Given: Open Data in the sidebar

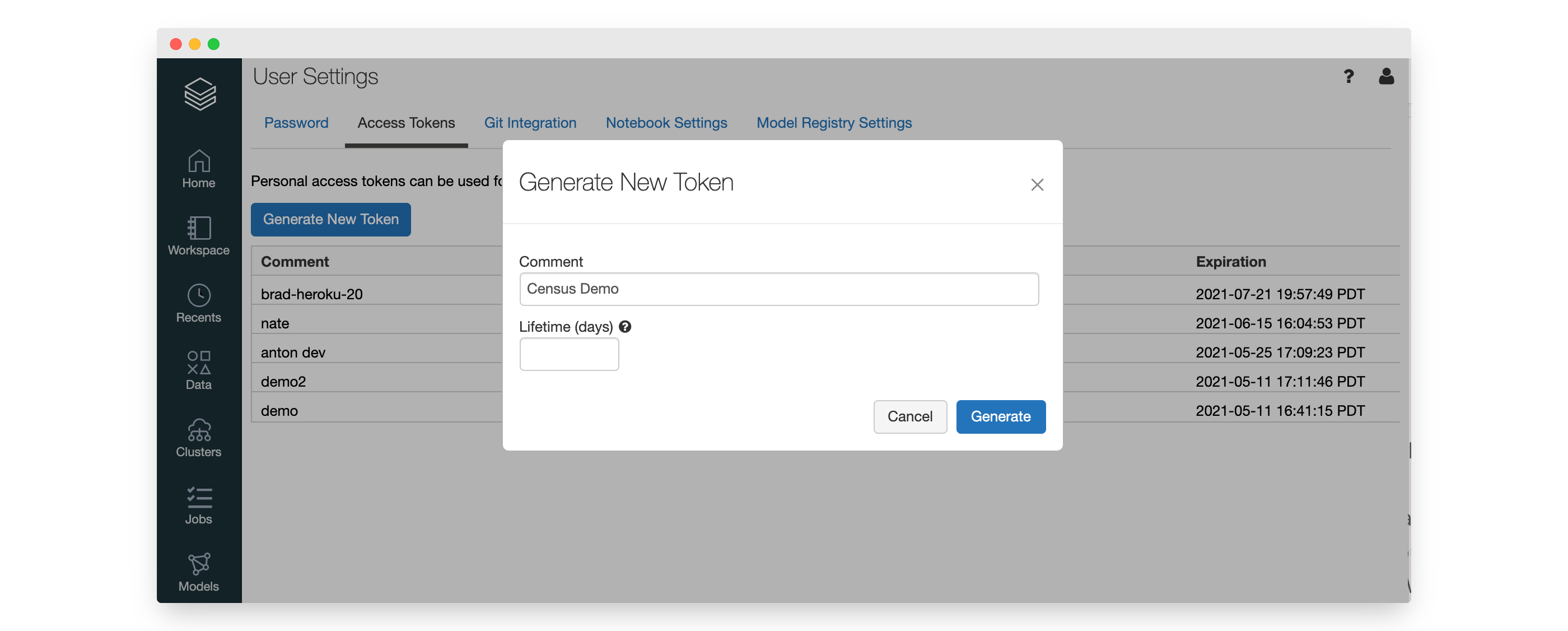Looking at the screenshot, I should 198,370.
